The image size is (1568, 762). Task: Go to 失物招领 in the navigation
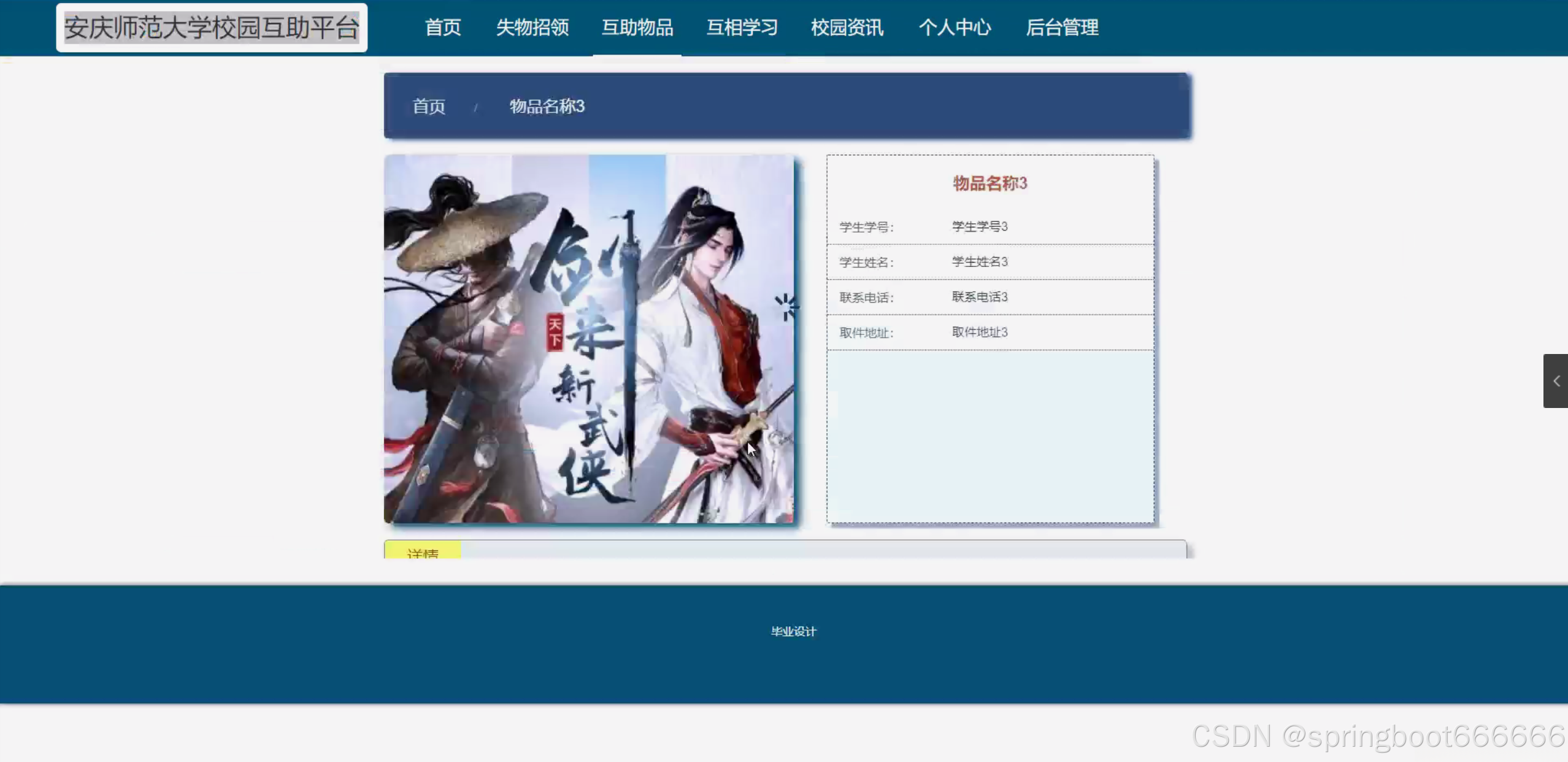(532, 28)
